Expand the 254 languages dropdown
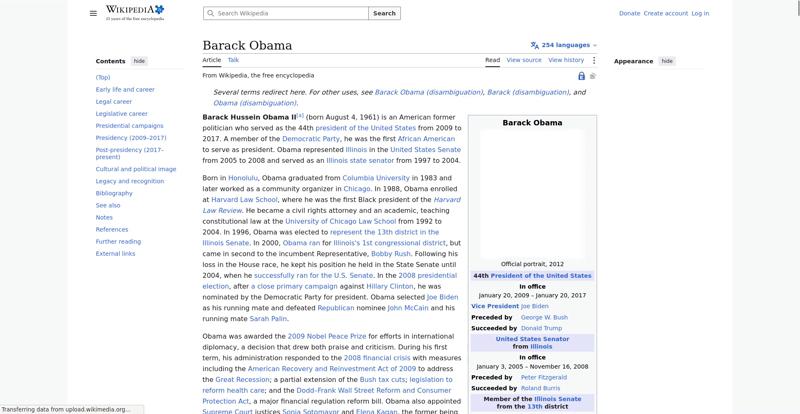 click(569, 45)
